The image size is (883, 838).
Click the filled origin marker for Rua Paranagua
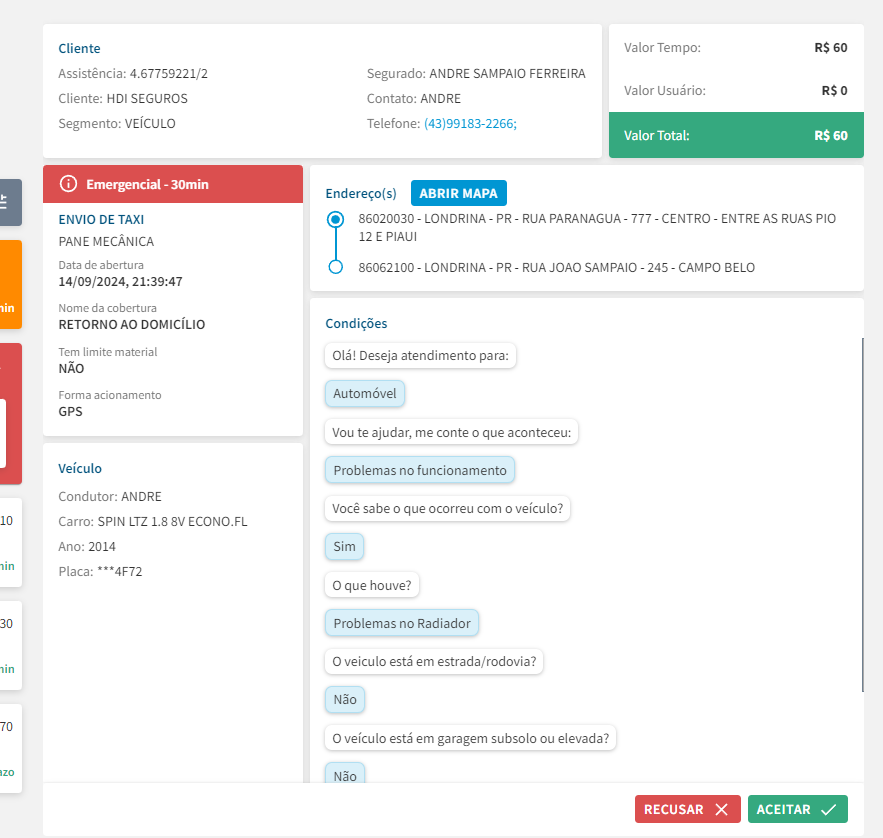click(x=336, y=219)
